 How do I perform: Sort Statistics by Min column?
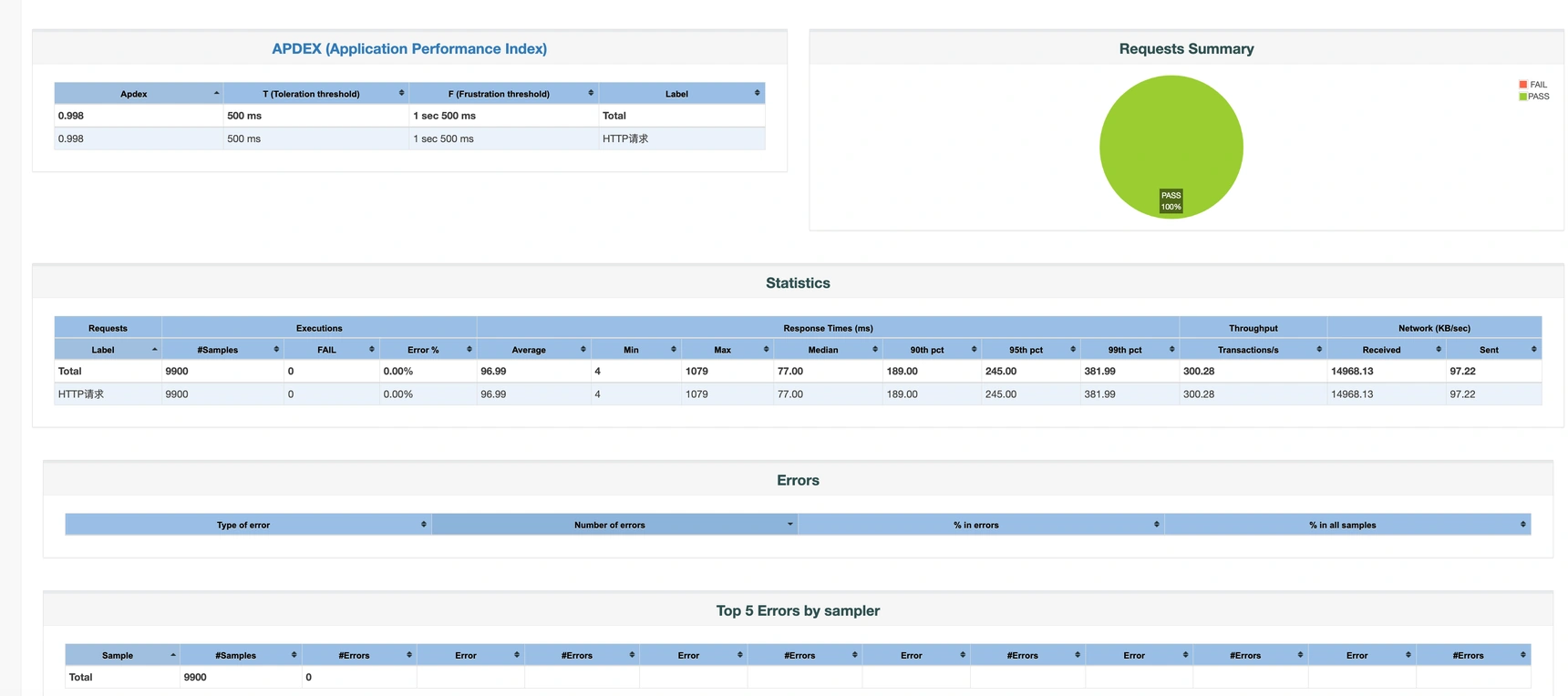click(x=635, y=350)
